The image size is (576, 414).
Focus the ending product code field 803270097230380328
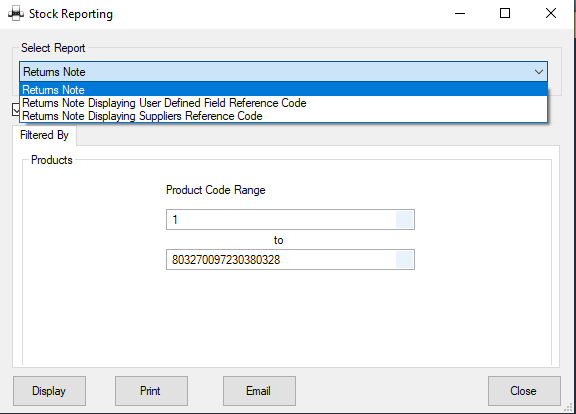[x=281, y=260]
